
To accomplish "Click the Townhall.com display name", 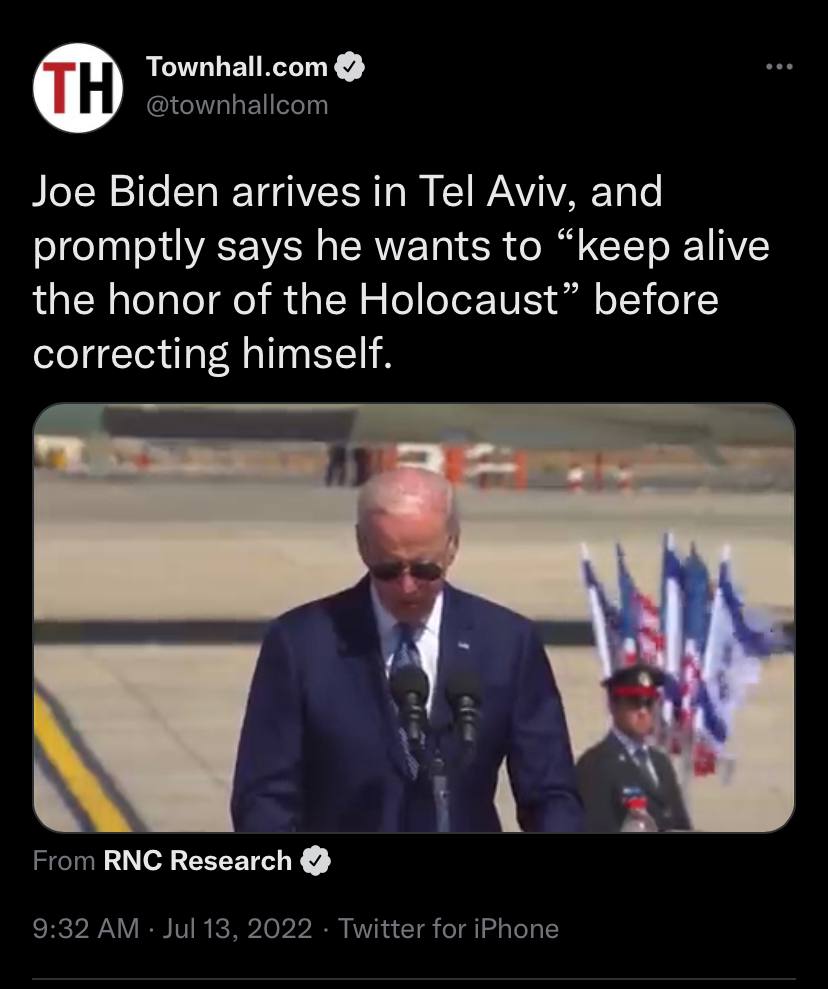I will [x=237, y=67].
